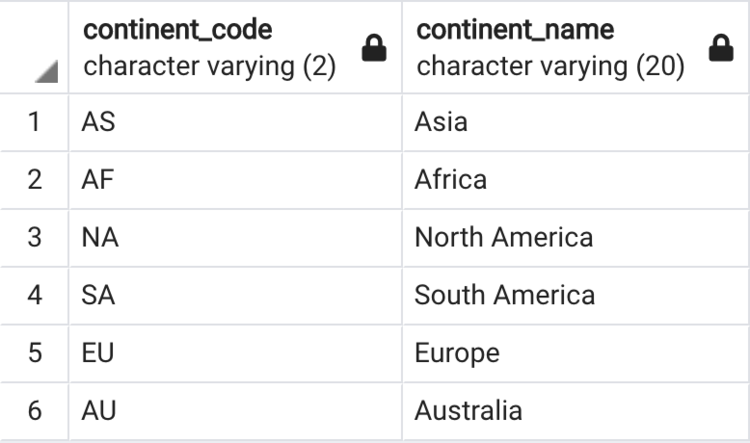The width and height of the screenshot is (750, 443).
Task: Select the continent_code column header
Action: 210,48
